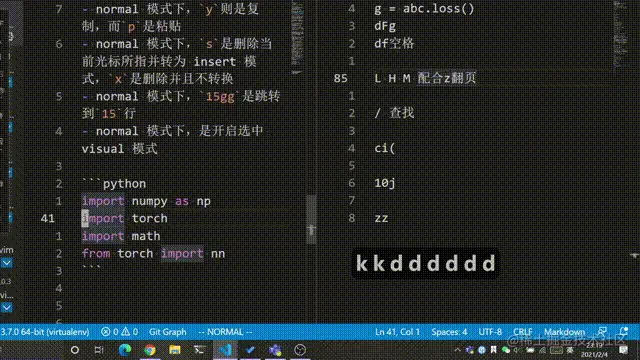Click the right editor minimap
640x360 pixels.
point(620,37)
